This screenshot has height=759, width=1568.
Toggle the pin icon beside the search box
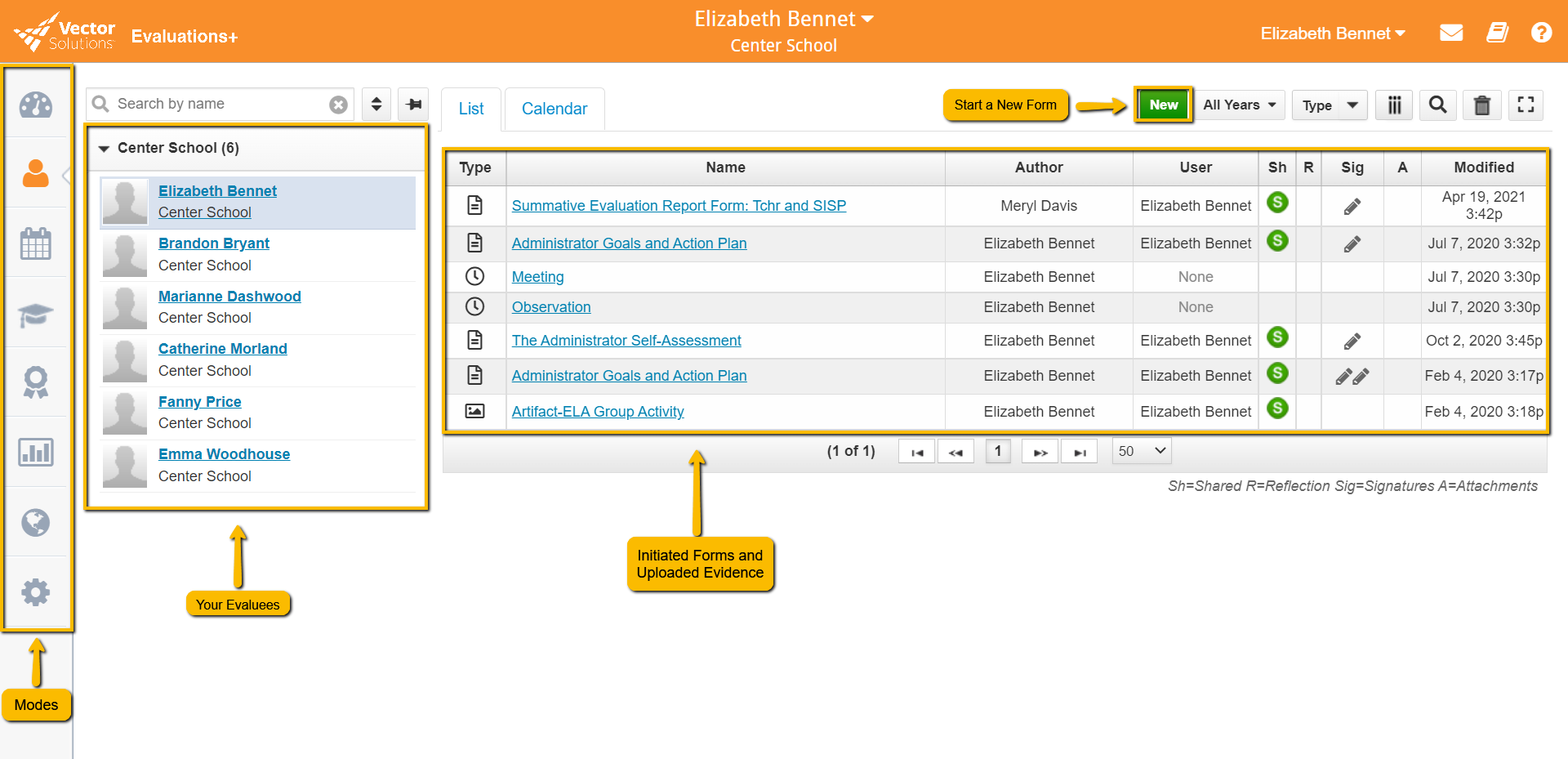point(413,105)
